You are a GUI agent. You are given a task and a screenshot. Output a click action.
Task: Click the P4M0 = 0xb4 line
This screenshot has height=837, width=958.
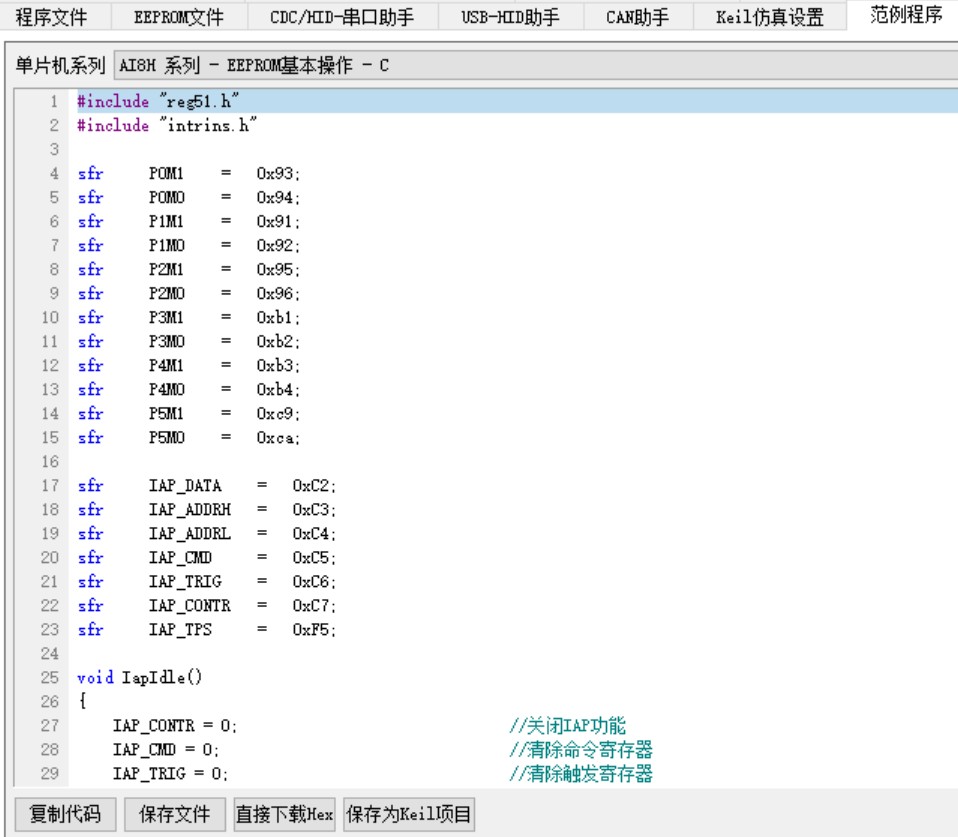[188, 390]
